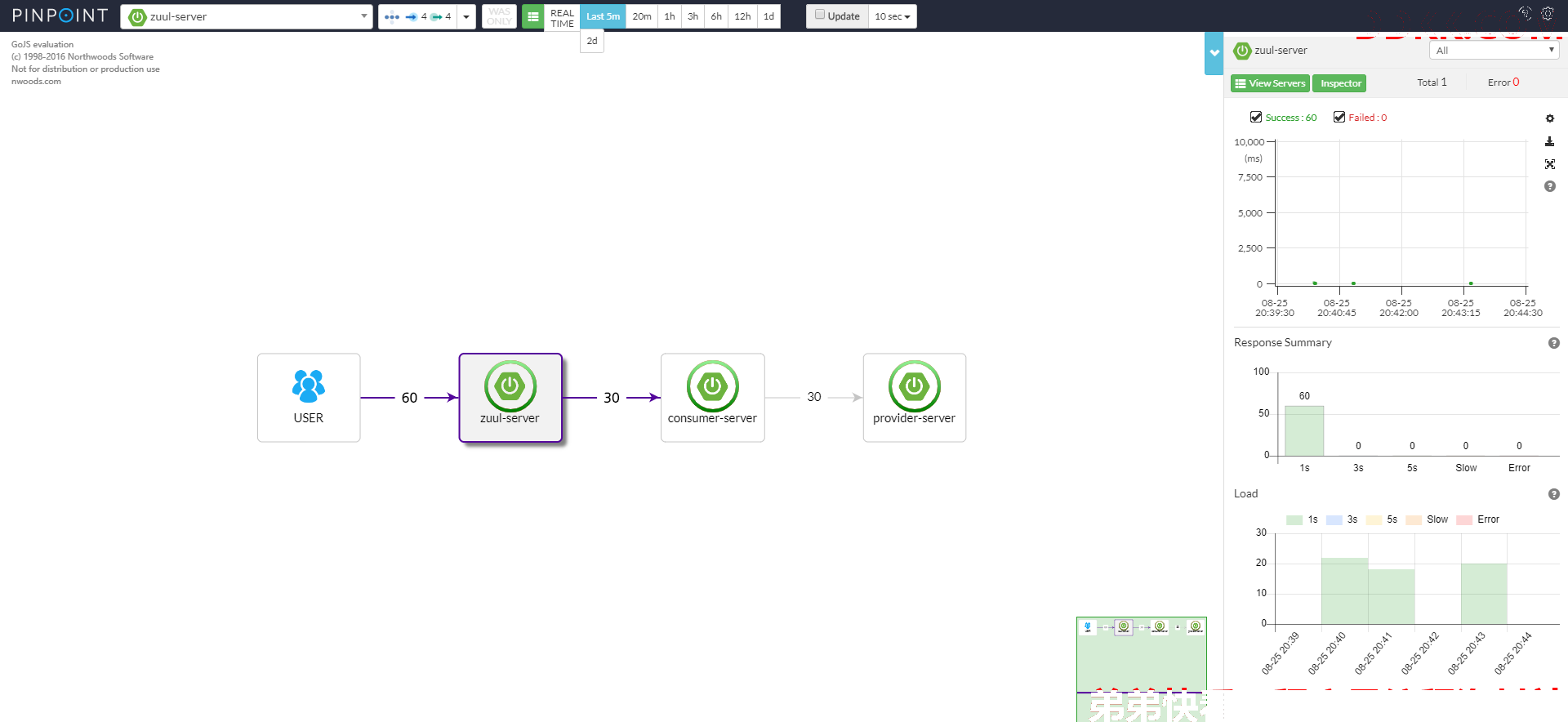This screenshot has height=722, width=1568.
Task: Collapse the side panel with blue chevron
Action: [1214, 53]
